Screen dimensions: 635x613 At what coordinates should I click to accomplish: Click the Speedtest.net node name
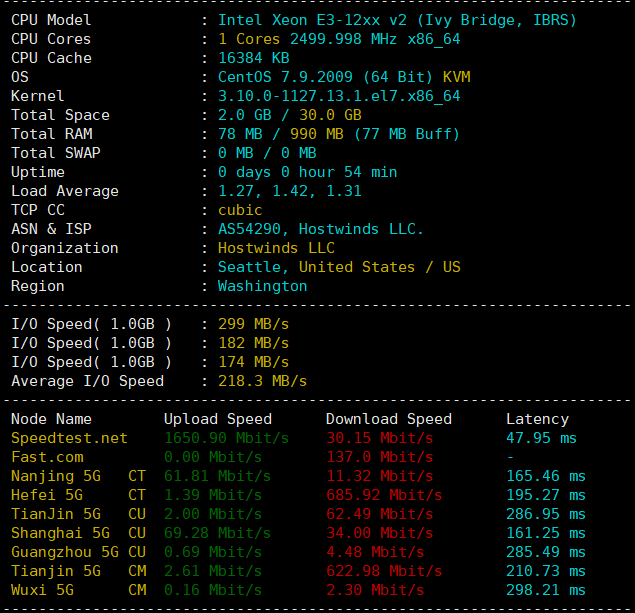click(69, 438)
